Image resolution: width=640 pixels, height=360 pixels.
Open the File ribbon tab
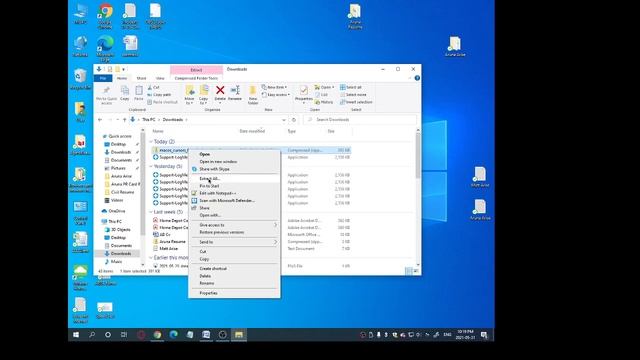point(103,78)
